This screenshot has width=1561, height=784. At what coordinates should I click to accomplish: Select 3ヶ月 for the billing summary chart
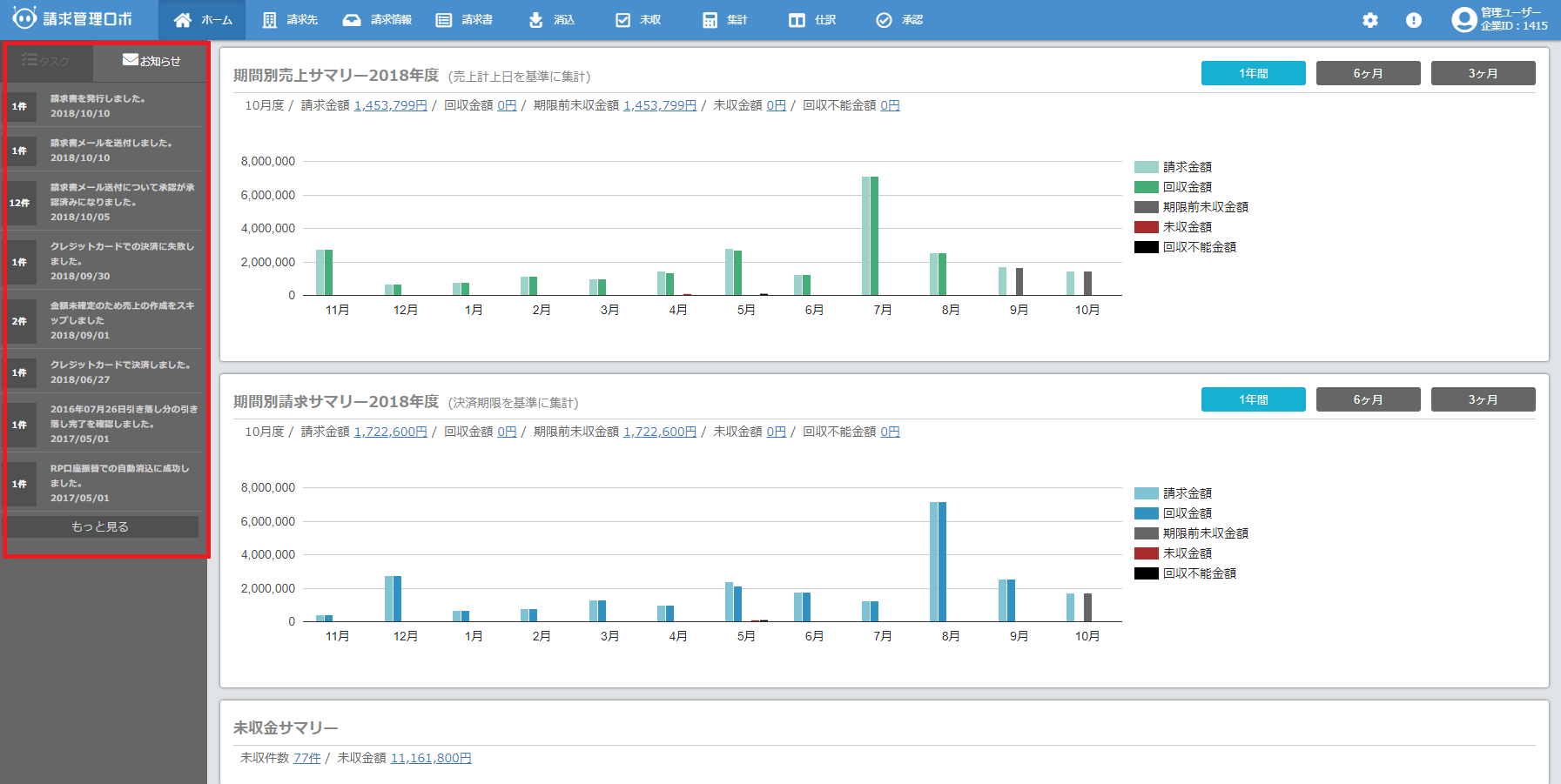1483,399
